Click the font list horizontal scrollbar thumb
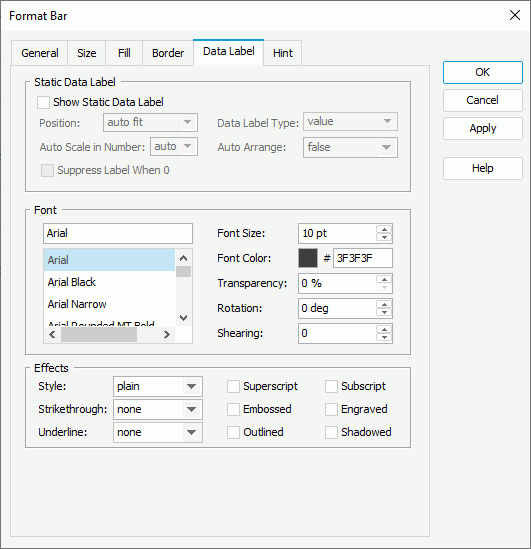The height and width of the screenshot is (549, 531). point(99,335)
